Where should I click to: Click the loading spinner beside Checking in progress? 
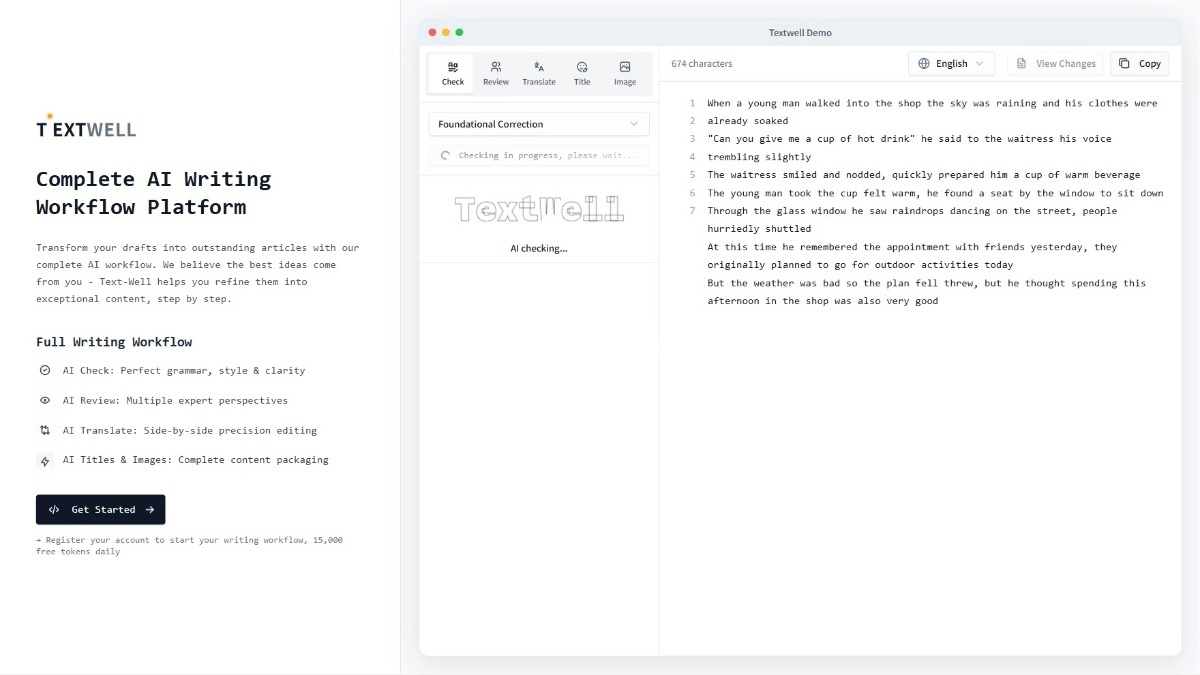(445, 156)
